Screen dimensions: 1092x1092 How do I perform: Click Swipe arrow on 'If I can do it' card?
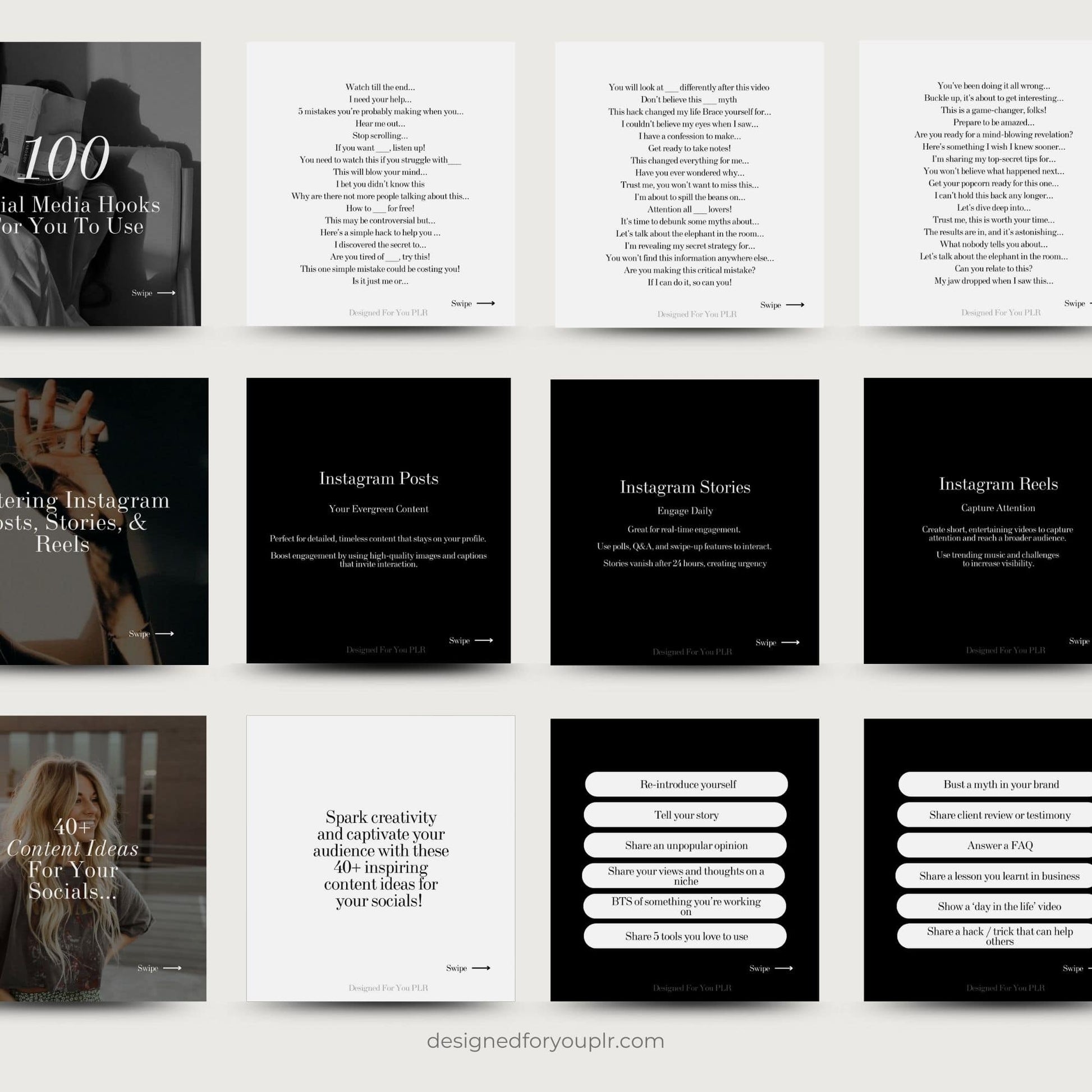pos(795,305)
